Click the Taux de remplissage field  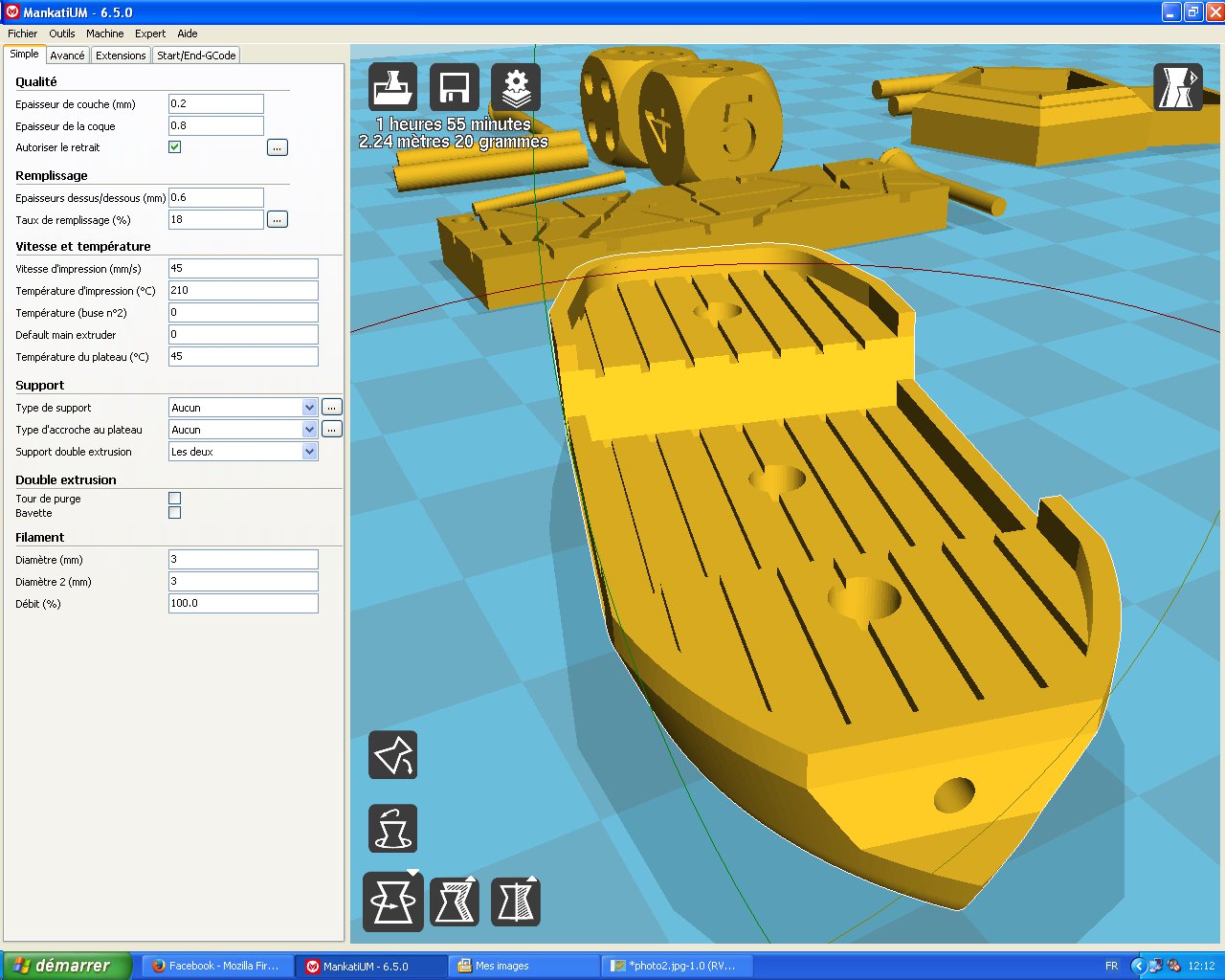point(216,219)
